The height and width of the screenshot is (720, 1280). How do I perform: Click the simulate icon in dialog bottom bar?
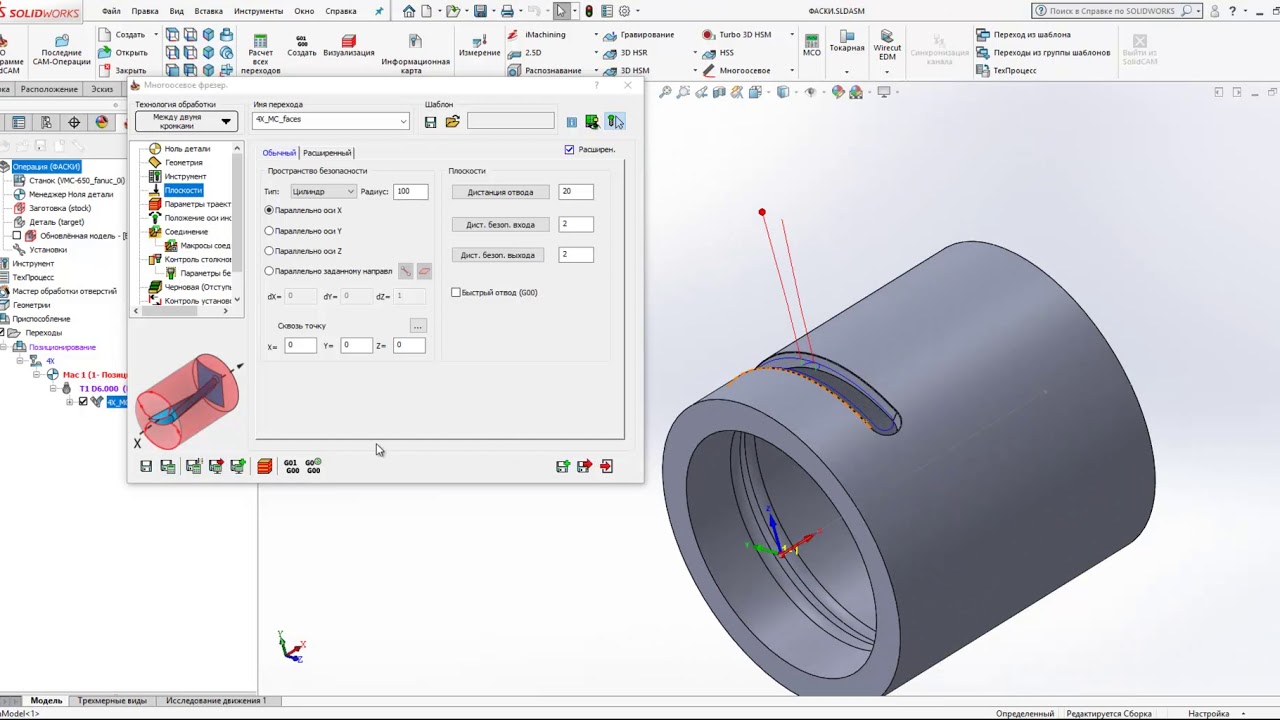265,466
